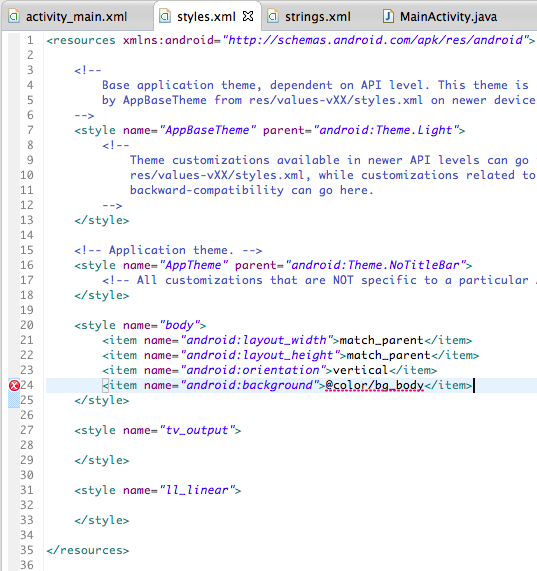
Task: Click the android:Theme.NoTitleBar parent value
Action: tap(375, 265)
